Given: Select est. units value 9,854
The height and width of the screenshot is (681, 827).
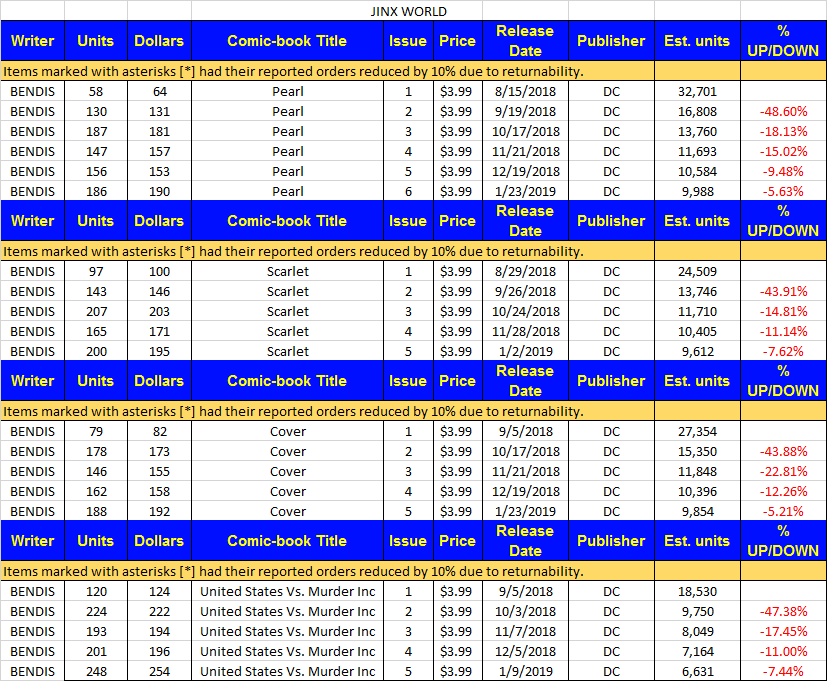Looking at the screenshot, I should tap(697, 512).
